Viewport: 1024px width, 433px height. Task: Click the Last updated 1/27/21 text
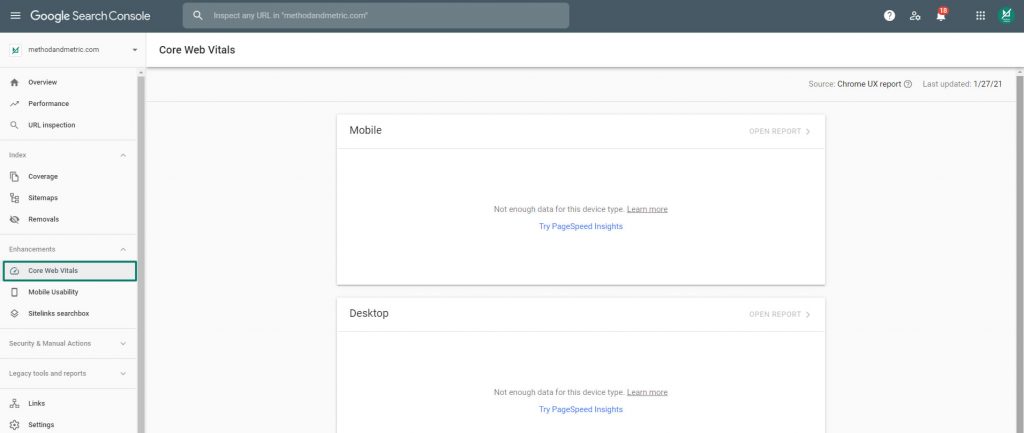click(962, 84)
